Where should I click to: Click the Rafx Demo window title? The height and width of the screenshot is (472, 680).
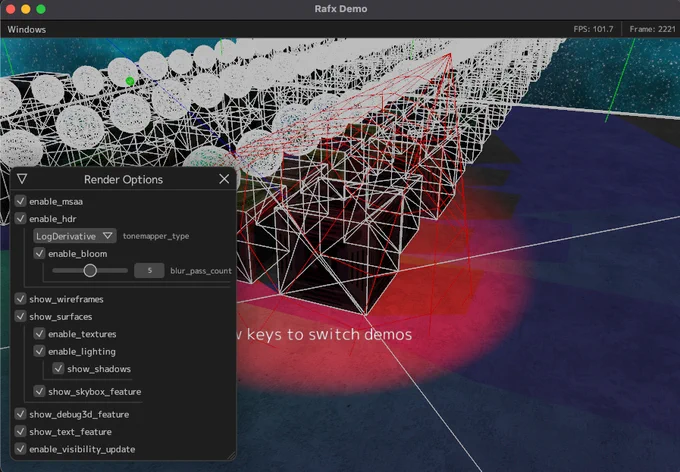341,9
